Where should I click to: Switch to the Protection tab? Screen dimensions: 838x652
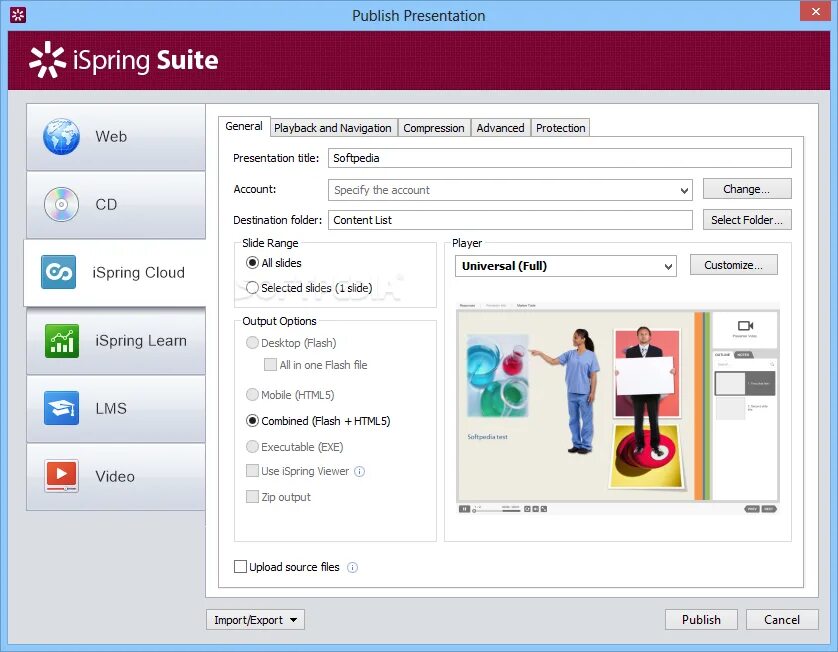pyautogui.click(x=561, y=128)
